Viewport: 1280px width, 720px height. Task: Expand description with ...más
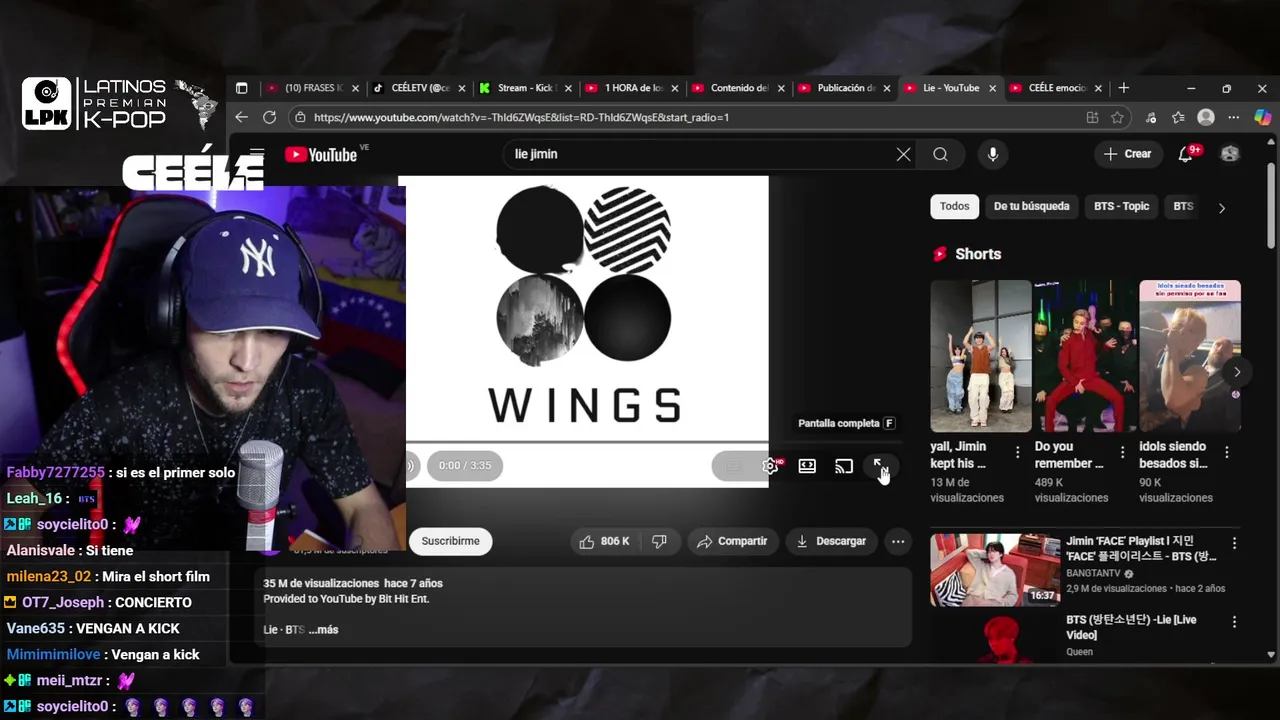tap(323, 630)
